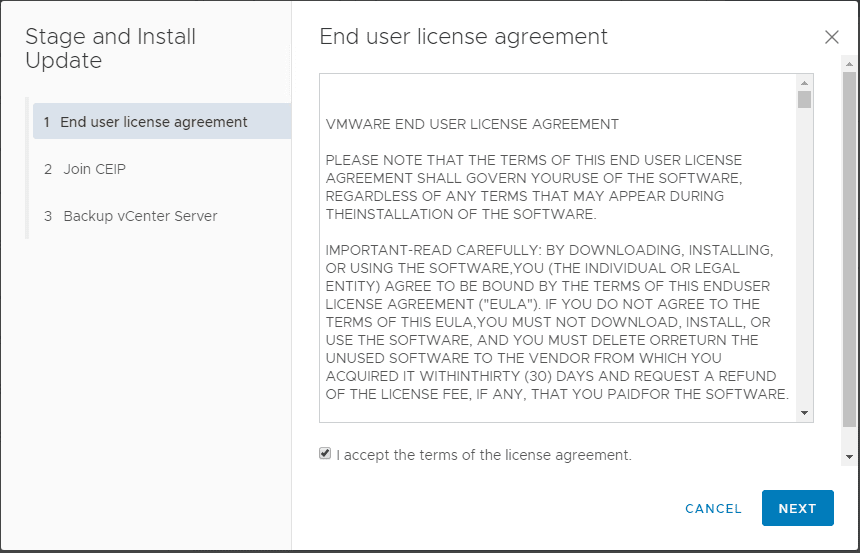Select step 1 End user license agreement
860x553 pixels.
pos(154,122)
